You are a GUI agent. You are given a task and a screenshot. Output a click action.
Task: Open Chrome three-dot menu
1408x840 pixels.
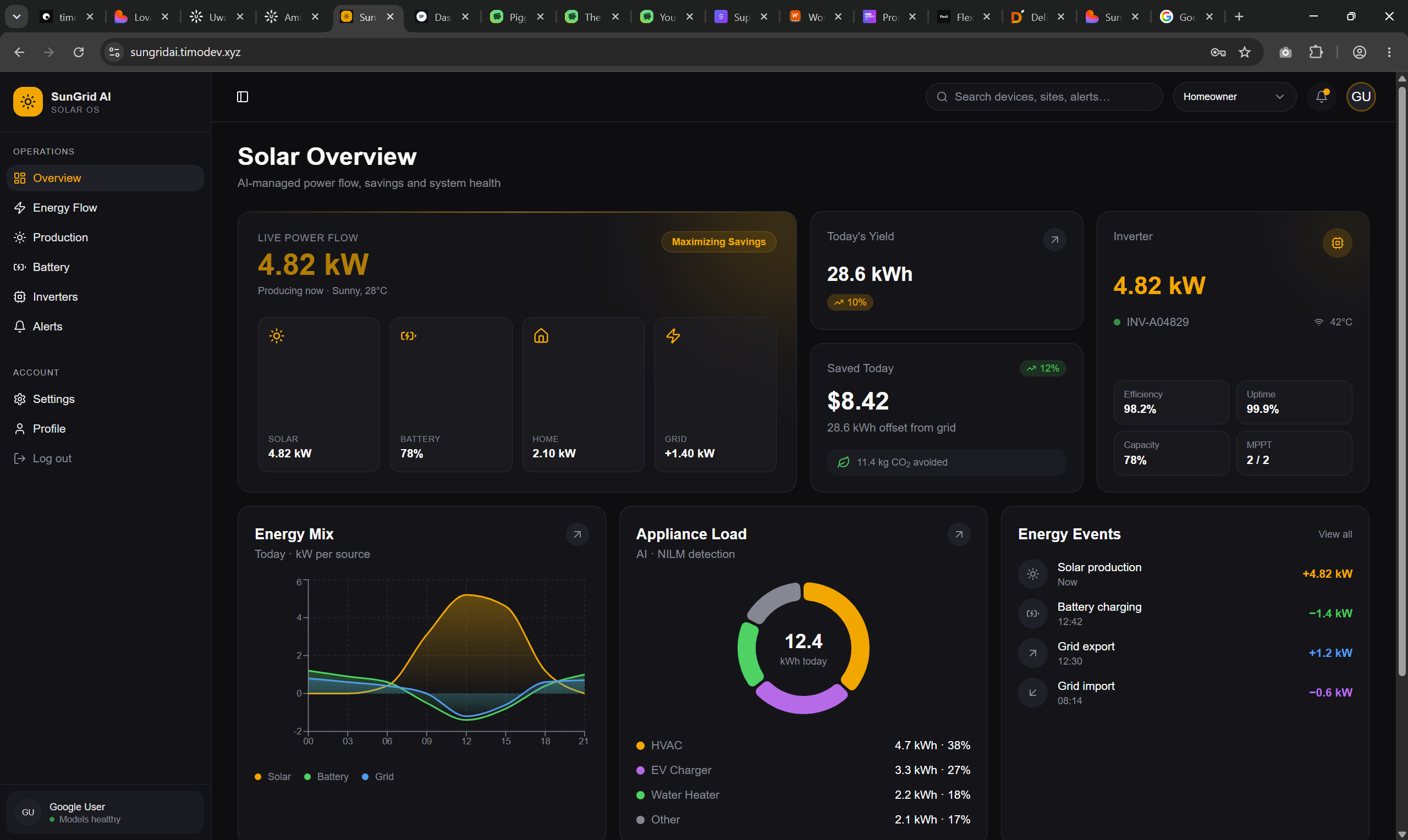[1389, 52]
